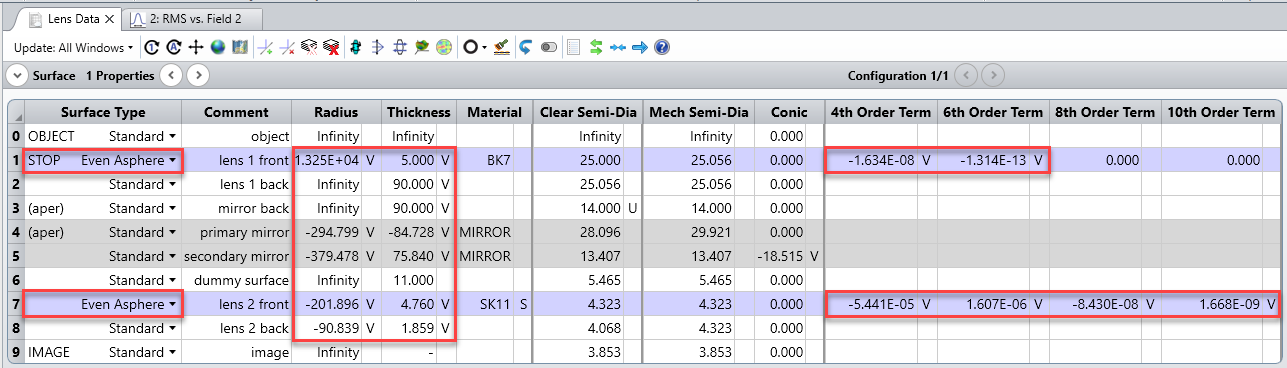Open surface type dropdown for secondary mirror row
The height and width of the screenshot is (368, 1287).
172,256
